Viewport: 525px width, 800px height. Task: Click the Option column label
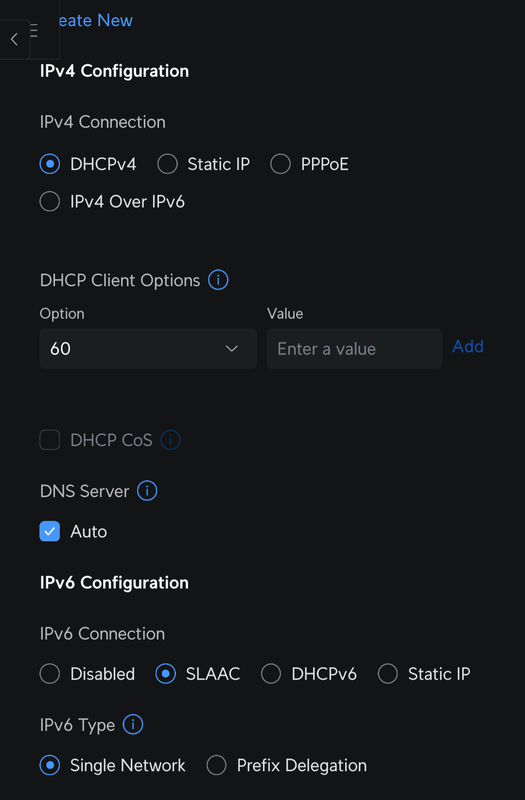tap(62, 313)
